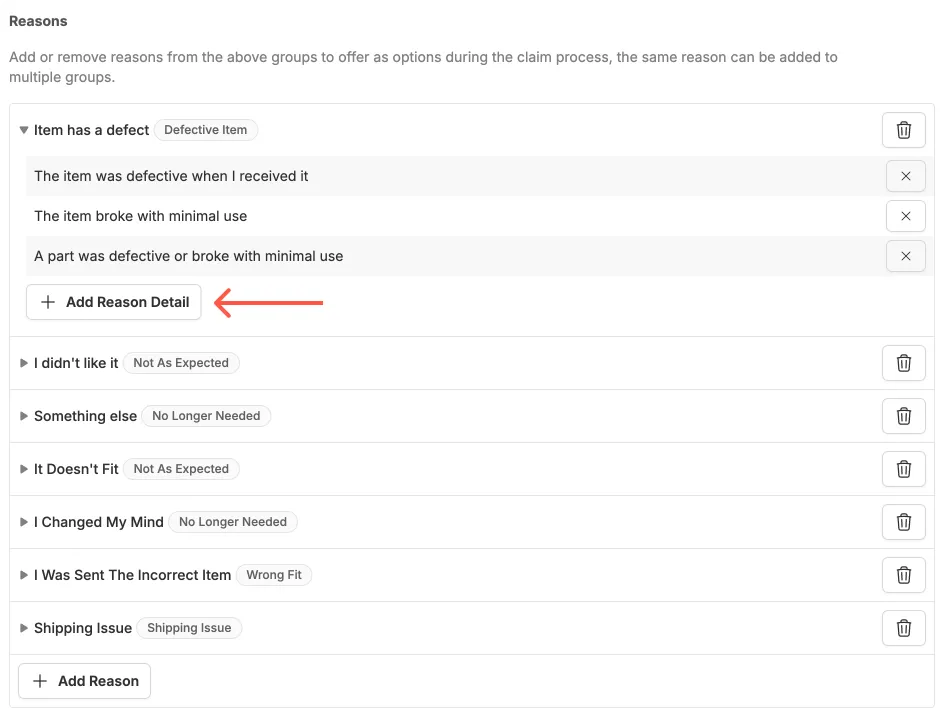Delete the 'Something else' reason
The image size is (945, 717).
(x=903, y=416)
